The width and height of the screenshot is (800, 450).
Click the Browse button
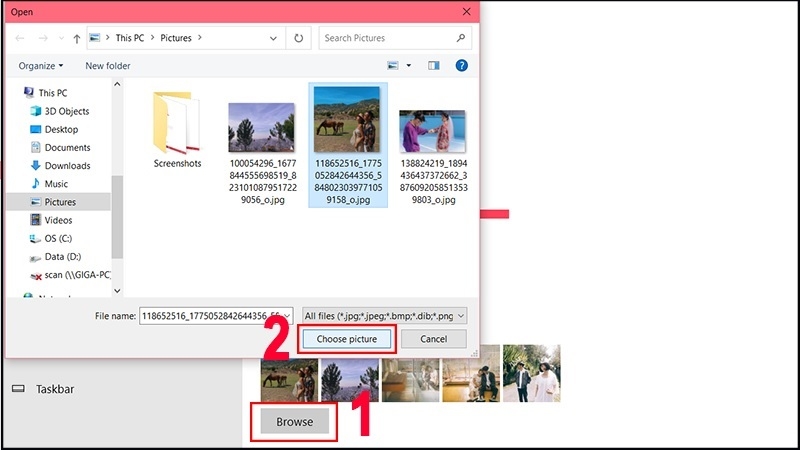point(294,422)
